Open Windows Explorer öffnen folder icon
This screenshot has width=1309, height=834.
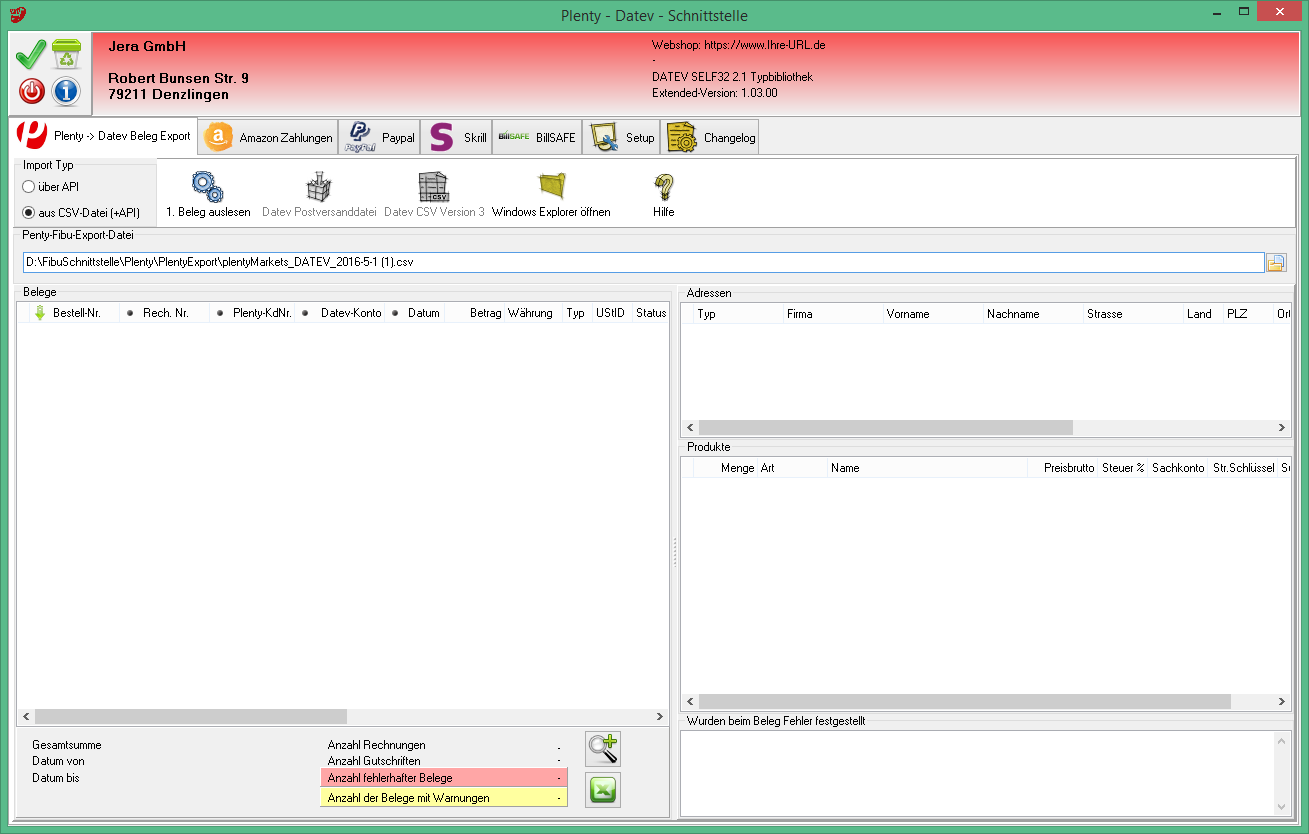(x=551, y=194)
